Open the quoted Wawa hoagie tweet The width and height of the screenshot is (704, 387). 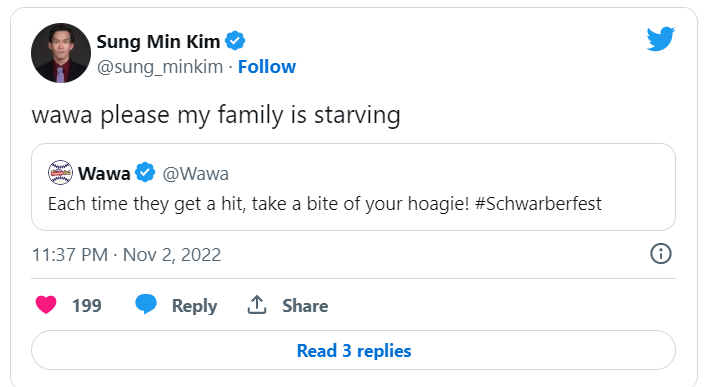click(353, 187)
